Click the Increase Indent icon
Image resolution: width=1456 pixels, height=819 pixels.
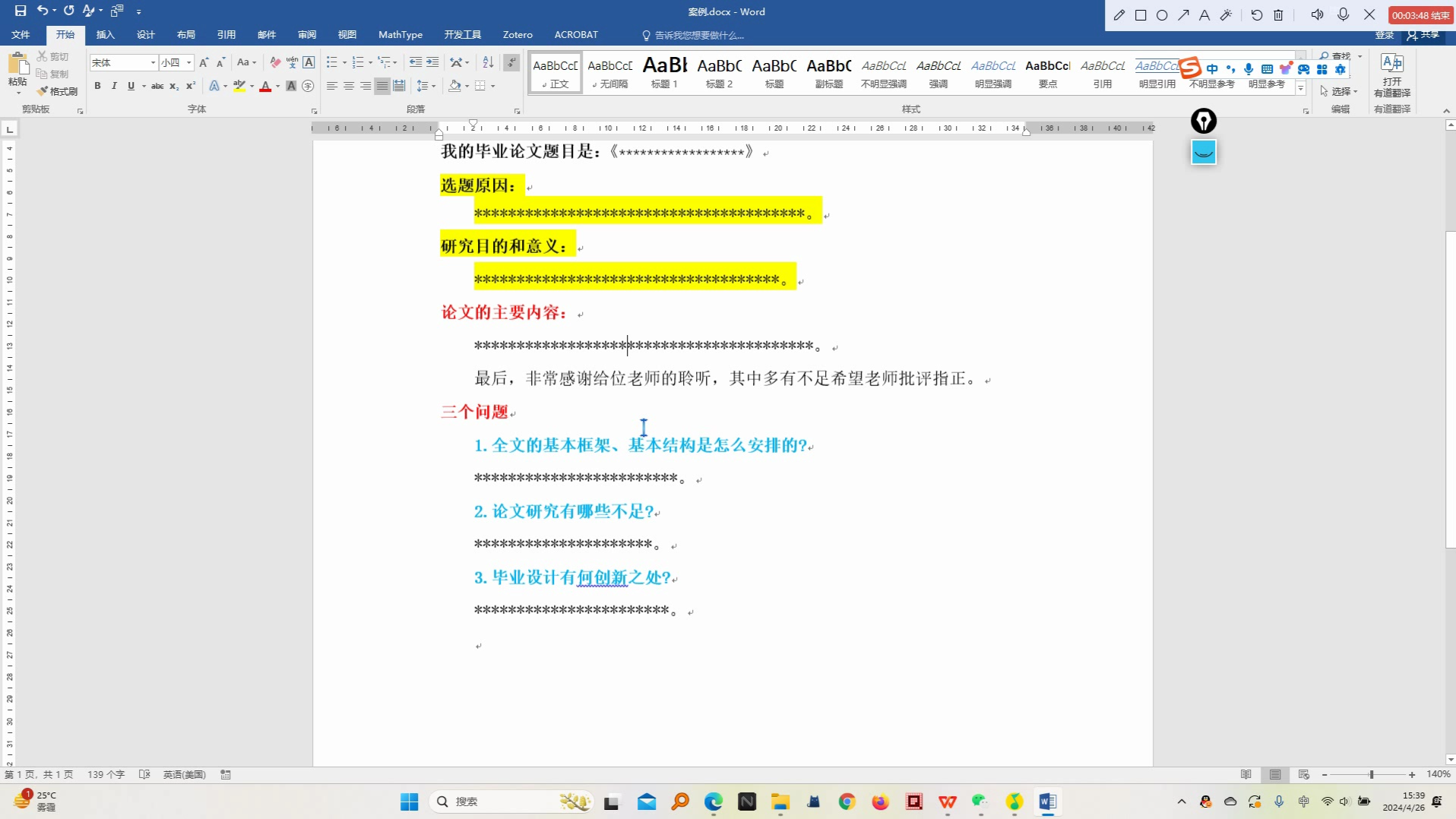(432, 62)
